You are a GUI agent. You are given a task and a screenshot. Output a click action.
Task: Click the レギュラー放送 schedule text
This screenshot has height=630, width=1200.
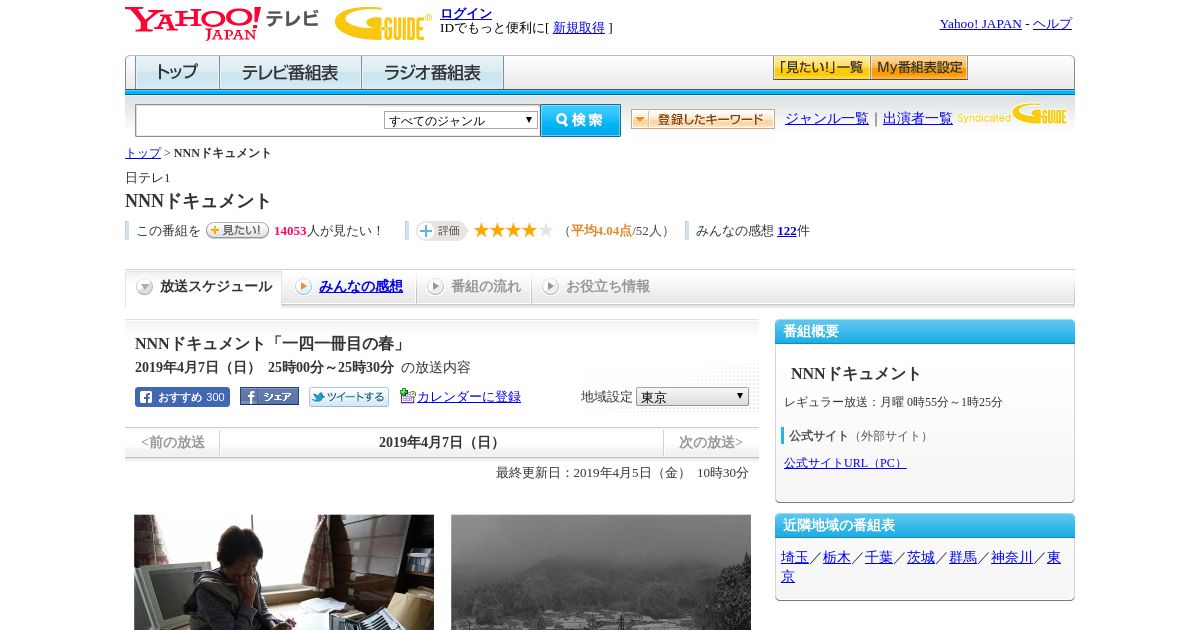point(893,402)
